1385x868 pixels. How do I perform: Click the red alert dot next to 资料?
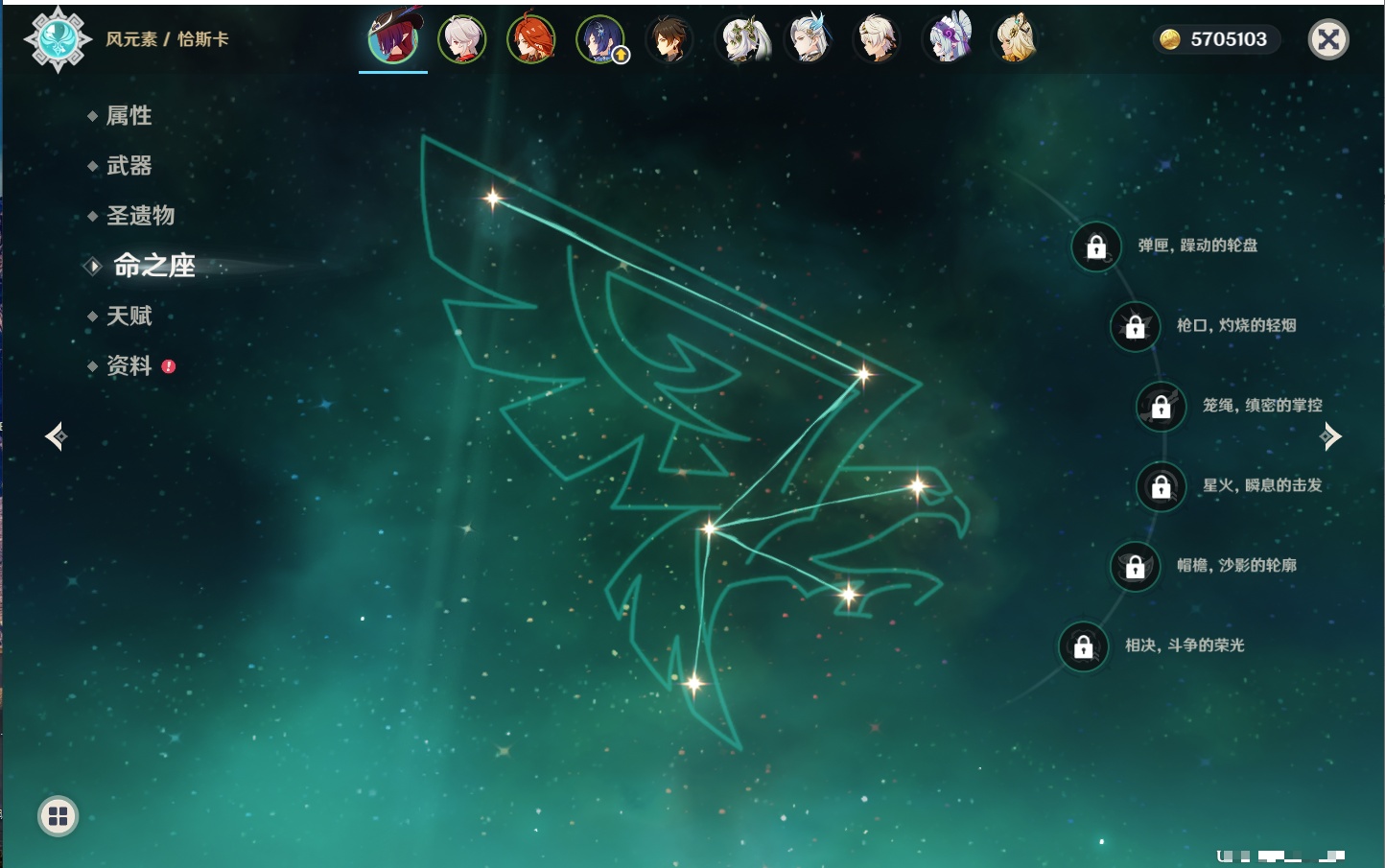169,366
